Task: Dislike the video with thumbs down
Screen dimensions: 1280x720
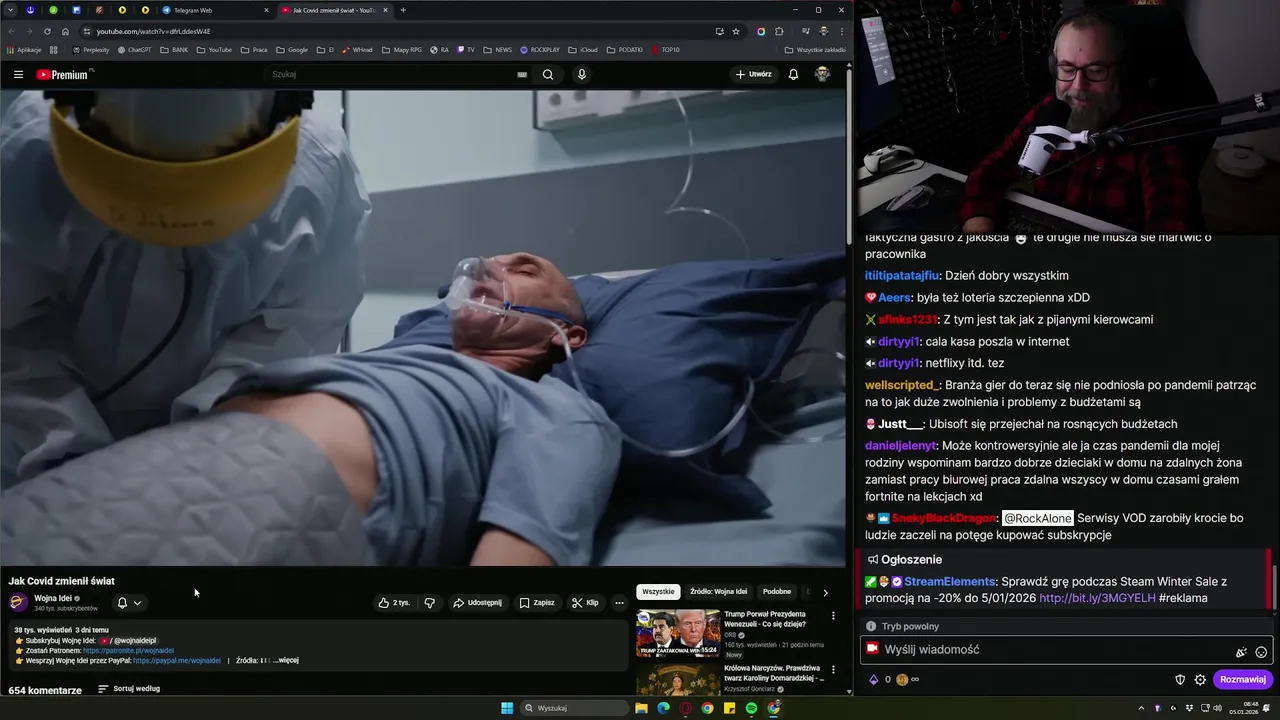Action: (x=430, y=603)
